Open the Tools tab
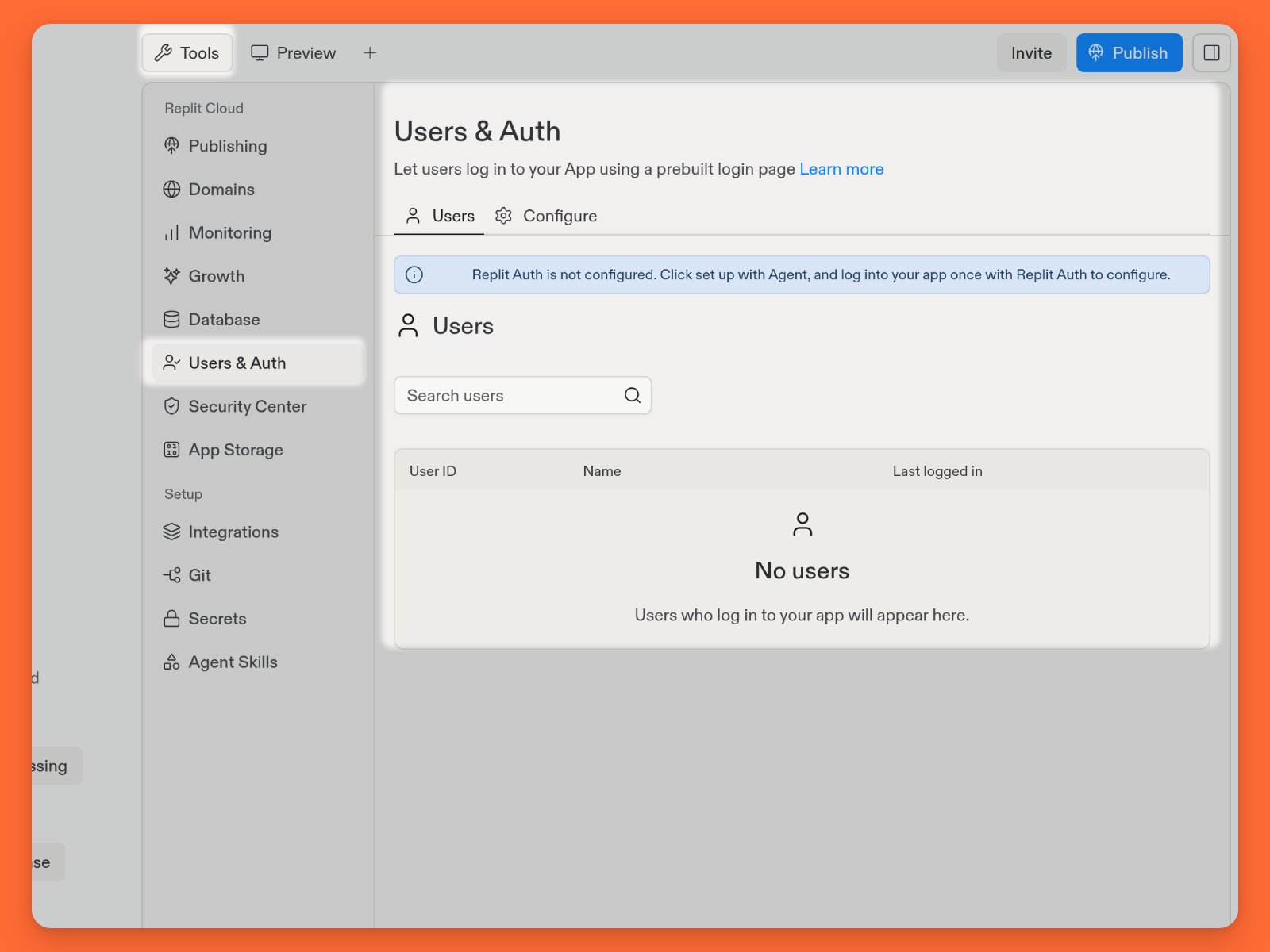This screenshot has width=1270, height=952. 187,53
